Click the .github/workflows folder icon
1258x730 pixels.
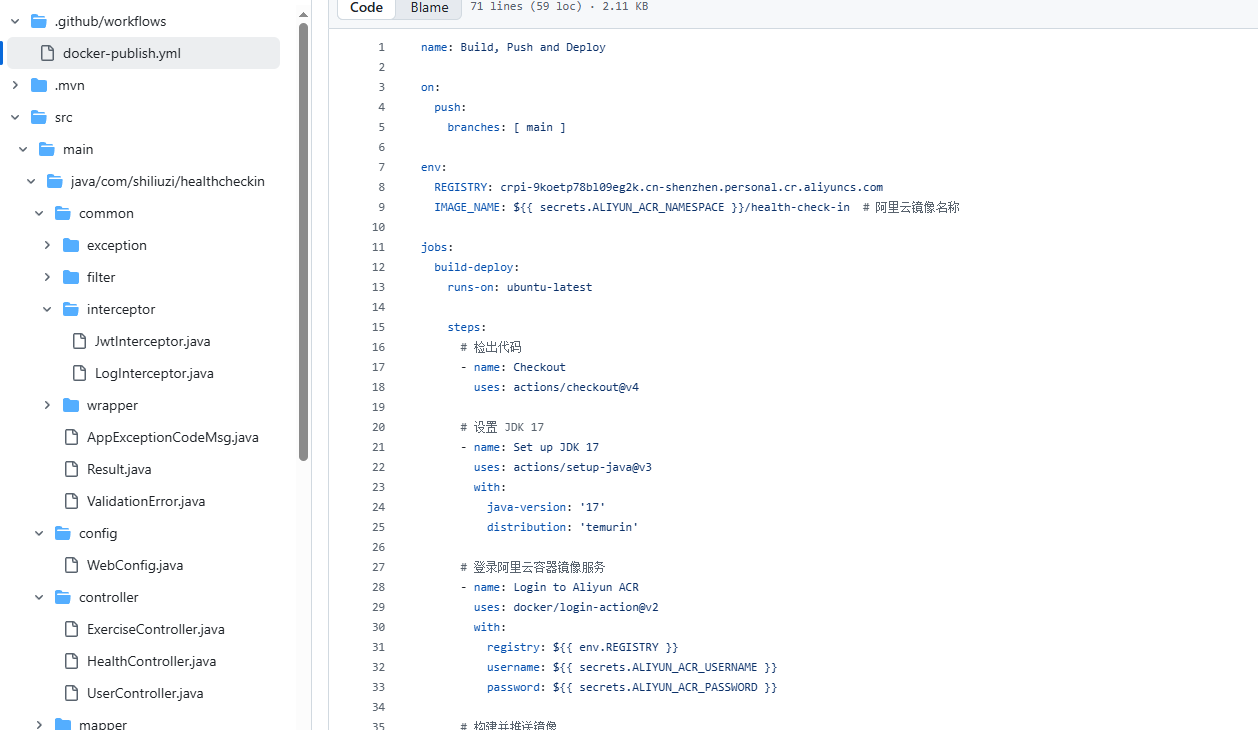pyautogui.click(x=39, y=21)
